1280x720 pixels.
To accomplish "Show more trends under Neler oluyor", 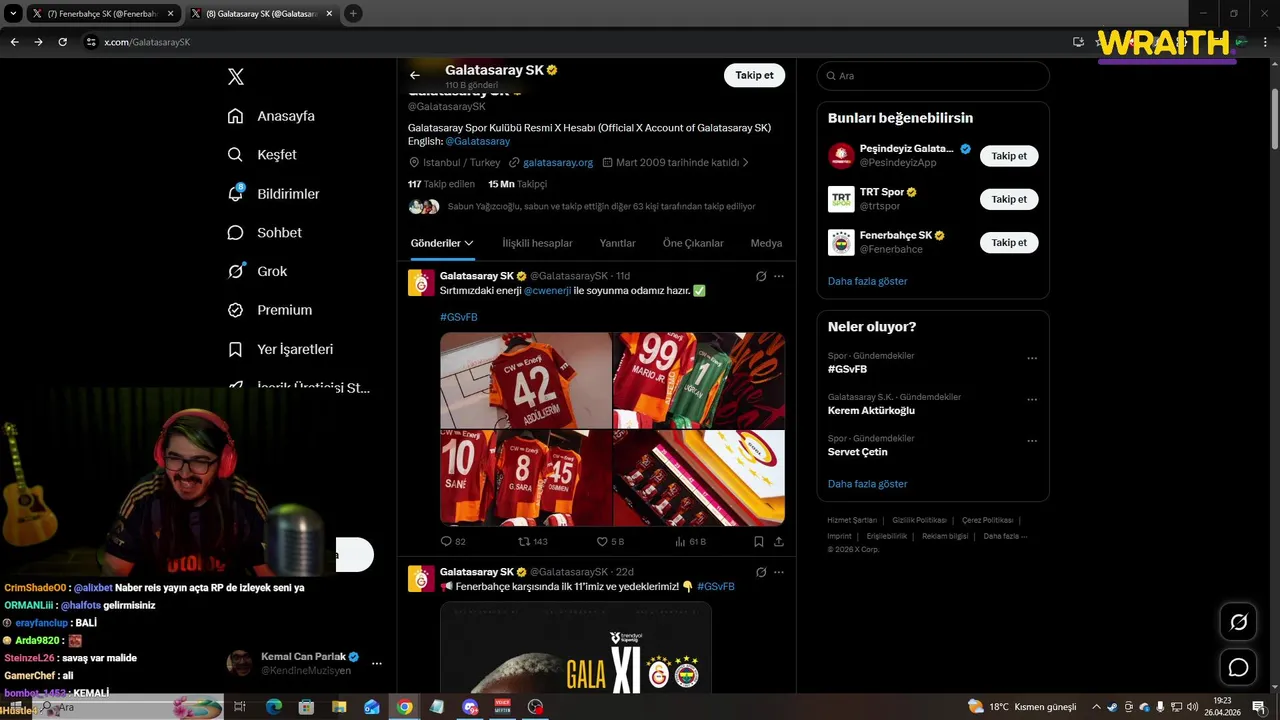I will click(x=867, y=484).
